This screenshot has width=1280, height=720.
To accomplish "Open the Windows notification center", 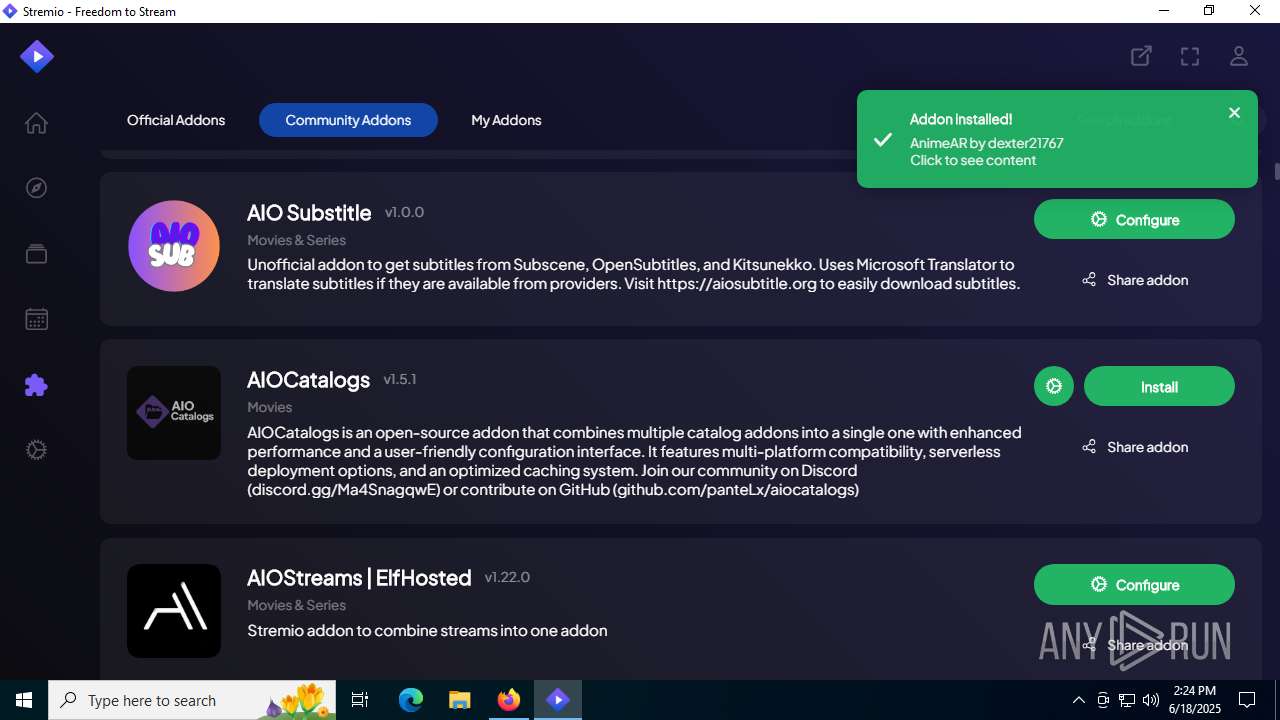I will [x=1247, y=700].
